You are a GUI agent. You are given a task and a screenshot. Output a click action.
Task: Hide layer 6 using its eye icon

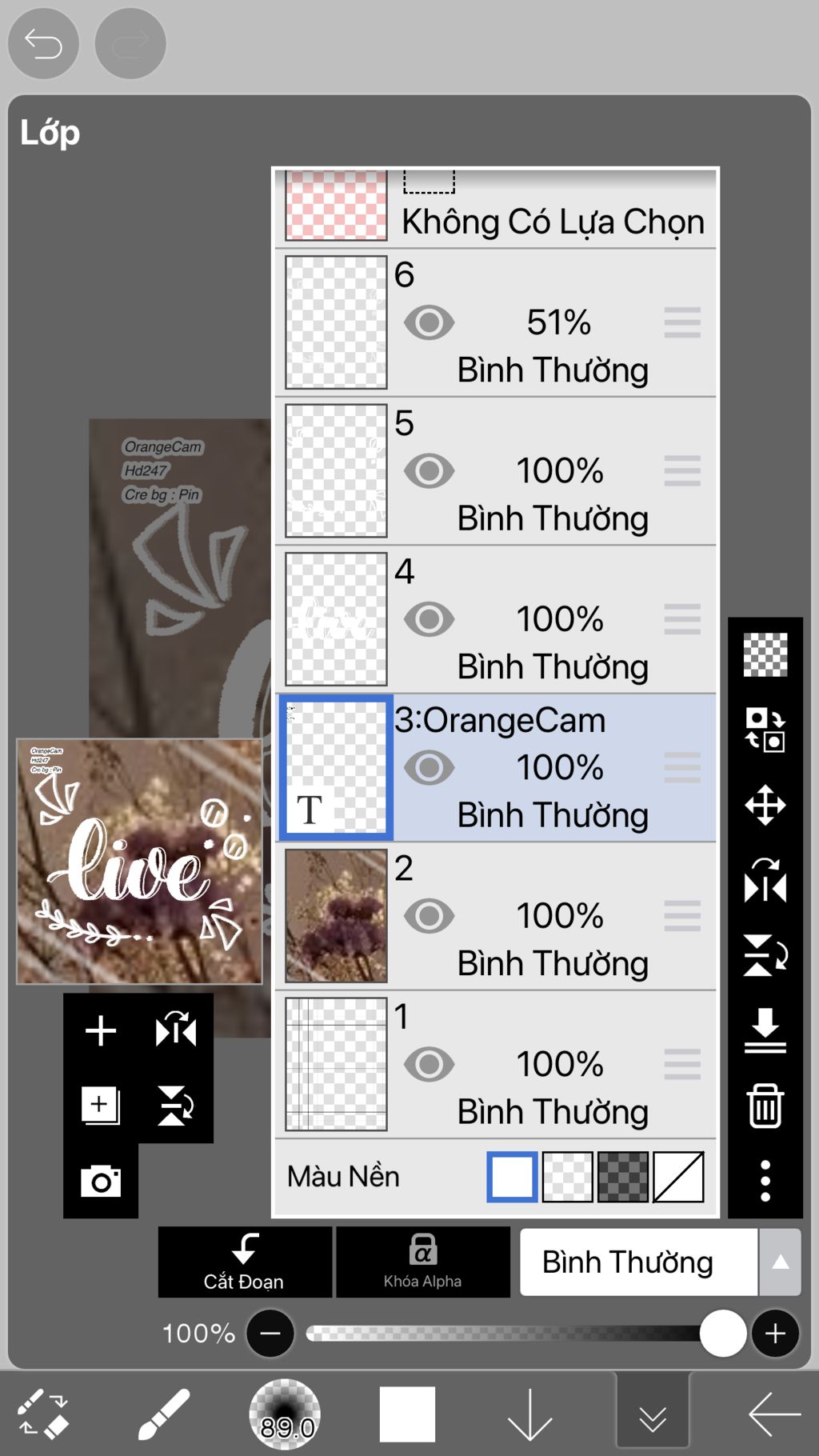pos(429,323)
